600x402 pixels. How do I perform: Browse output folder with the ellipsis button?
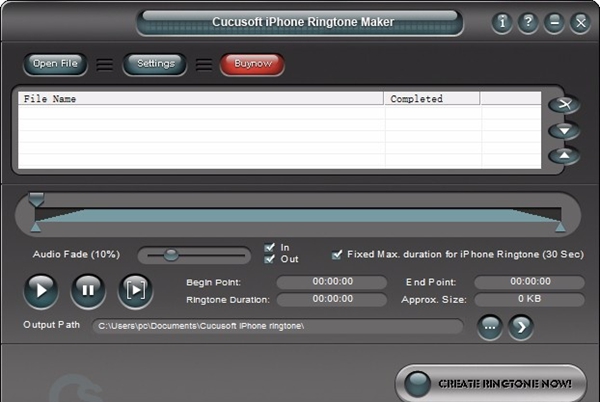click(x=490, y=327)
